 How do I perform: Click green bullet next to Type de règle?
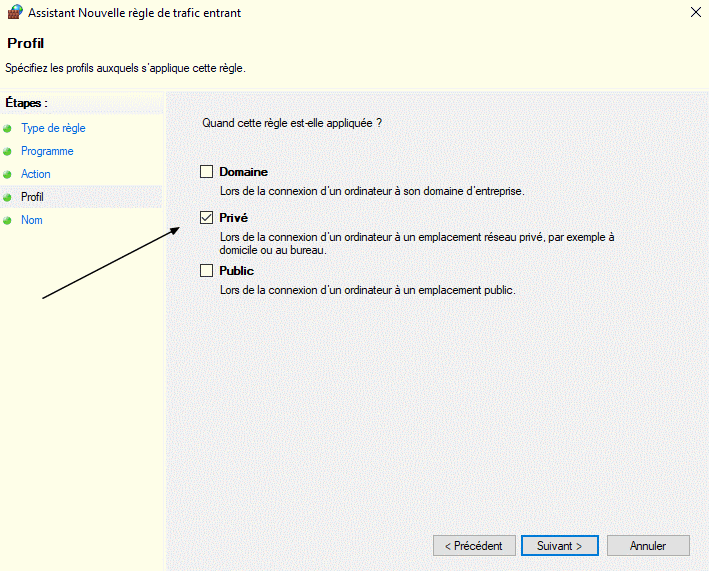7,129
